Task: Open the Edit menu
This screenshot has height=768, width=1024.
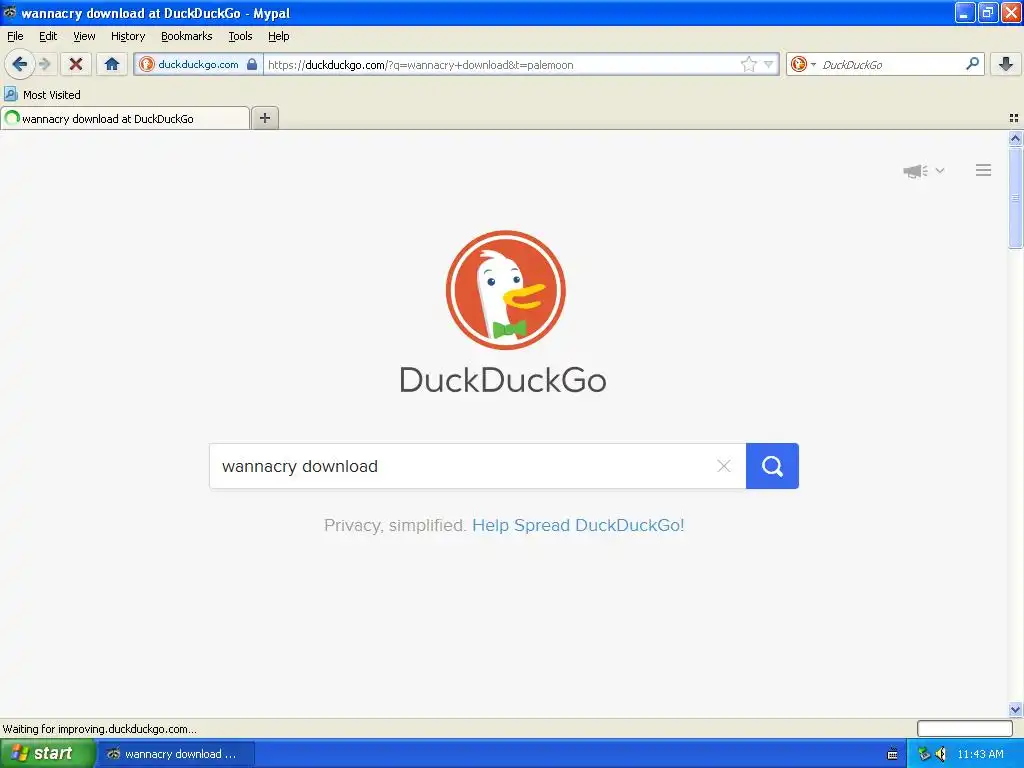Action: point(48,36)
